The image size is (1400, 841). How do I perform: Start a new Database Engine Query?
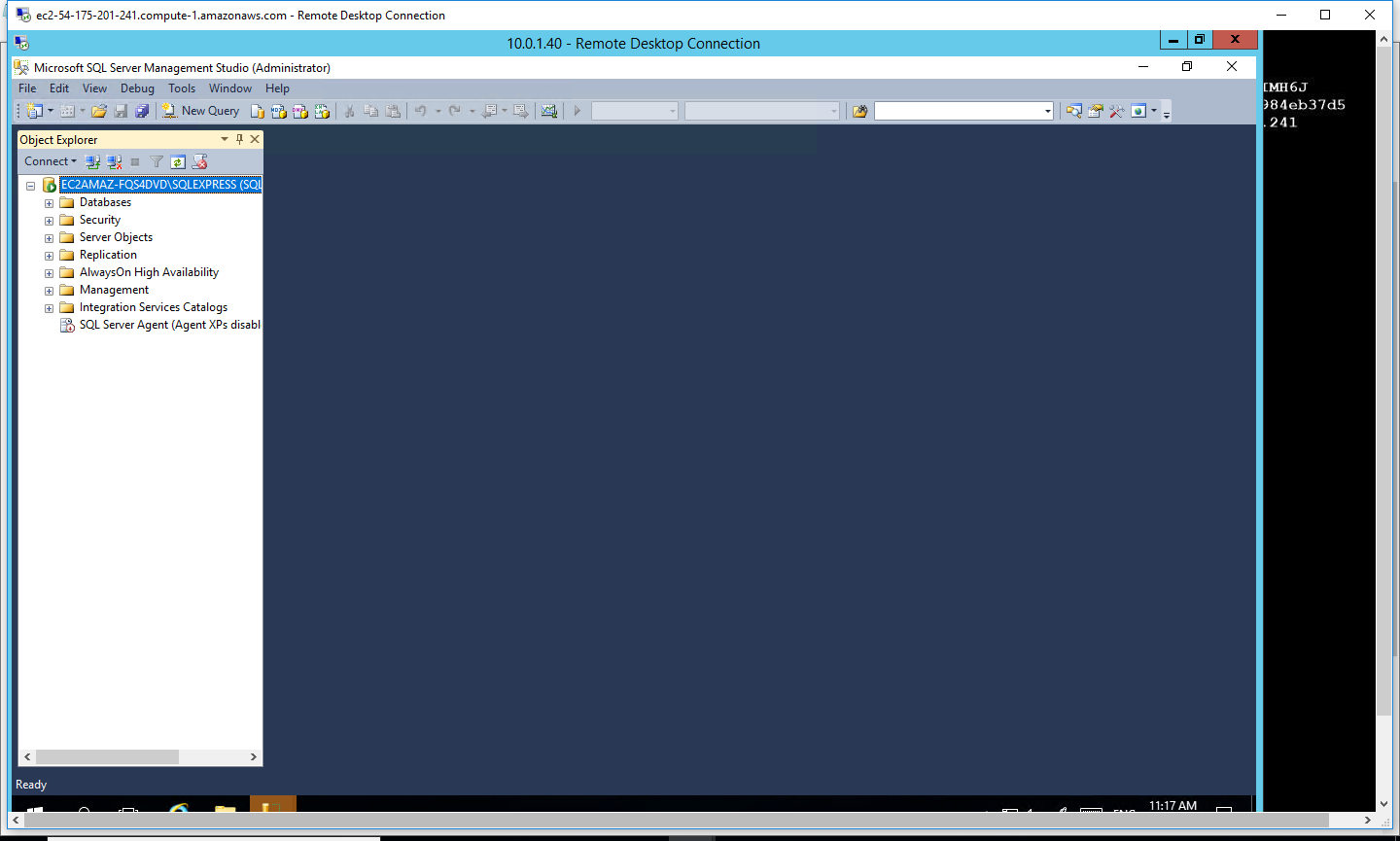pos(257,110)
